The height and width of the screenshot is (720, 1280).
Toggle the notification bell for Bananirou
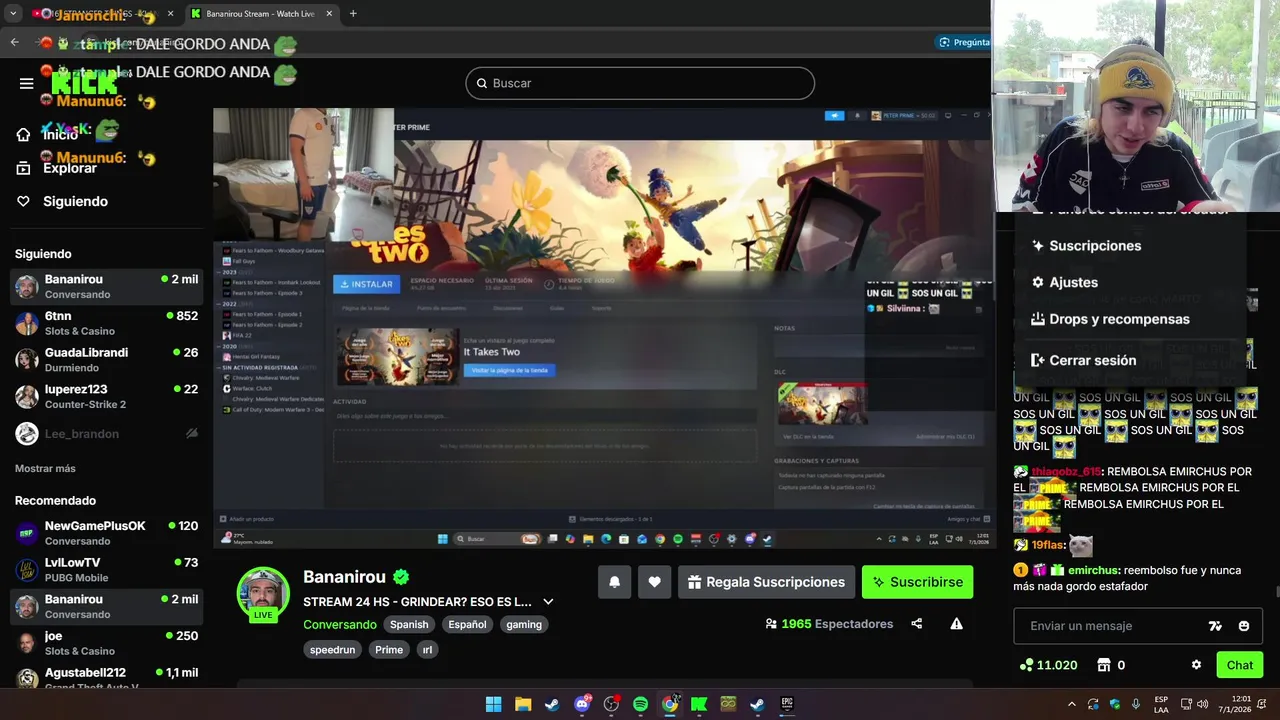click(615, 582)
